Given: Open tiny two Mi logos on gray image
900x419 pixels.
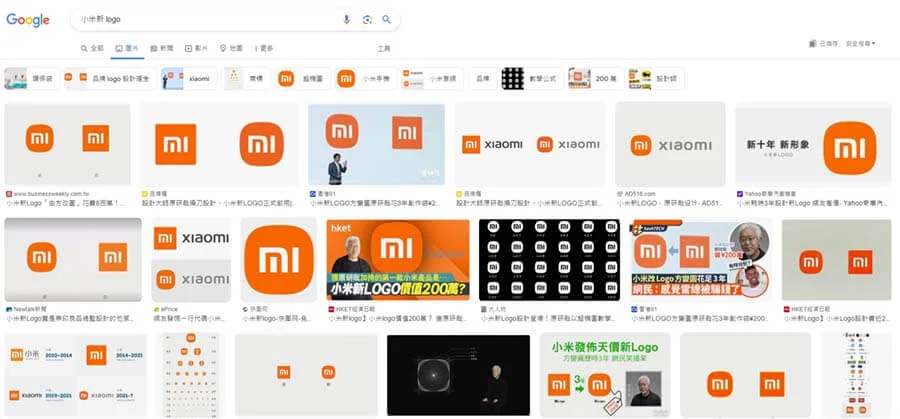Looking at the screenshot, I should pyautogui.click(x=306, y=375).
